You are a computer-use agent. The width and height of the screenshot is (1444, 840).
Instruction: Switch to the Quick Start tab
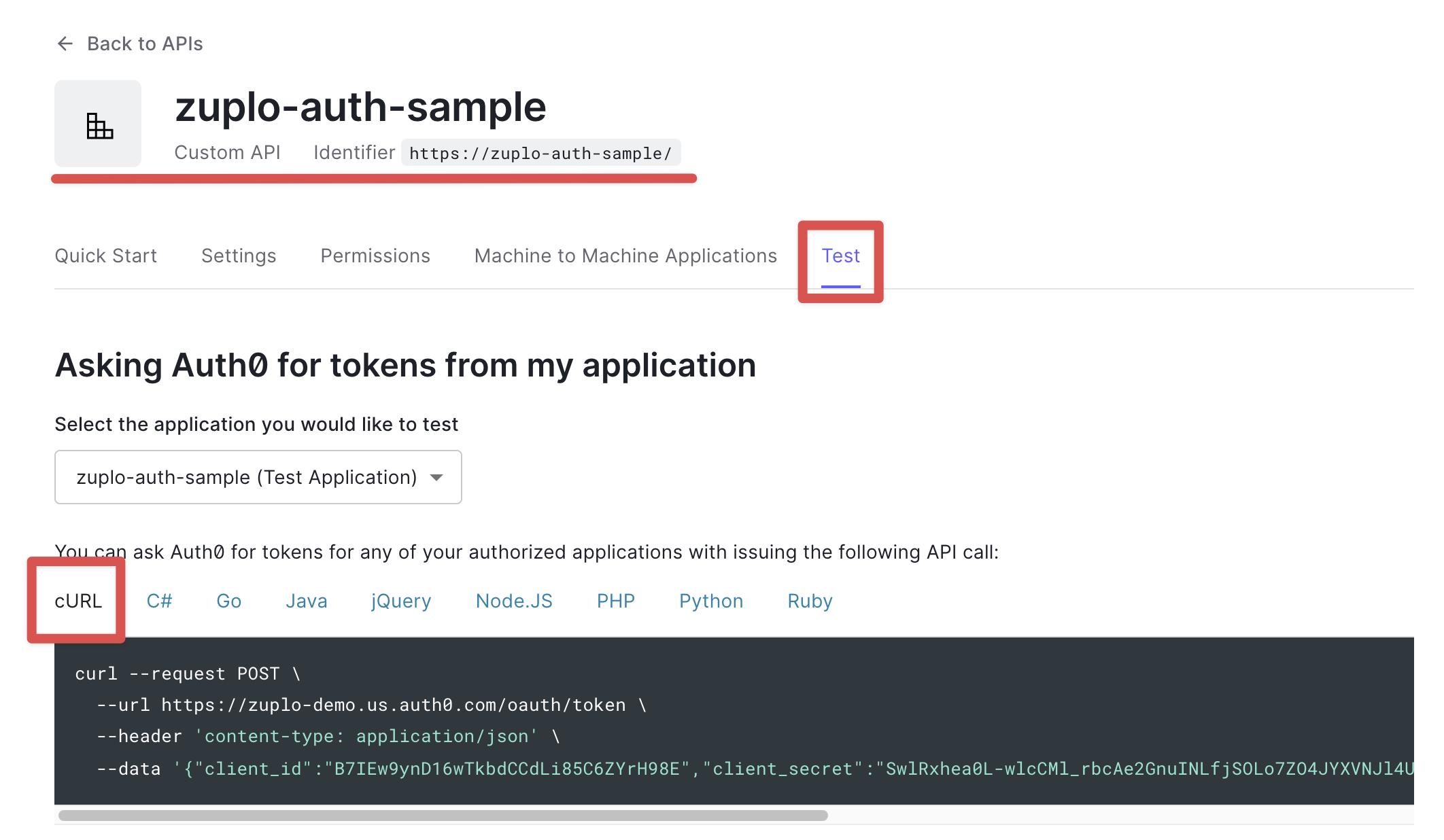click(x=105, y=256)
